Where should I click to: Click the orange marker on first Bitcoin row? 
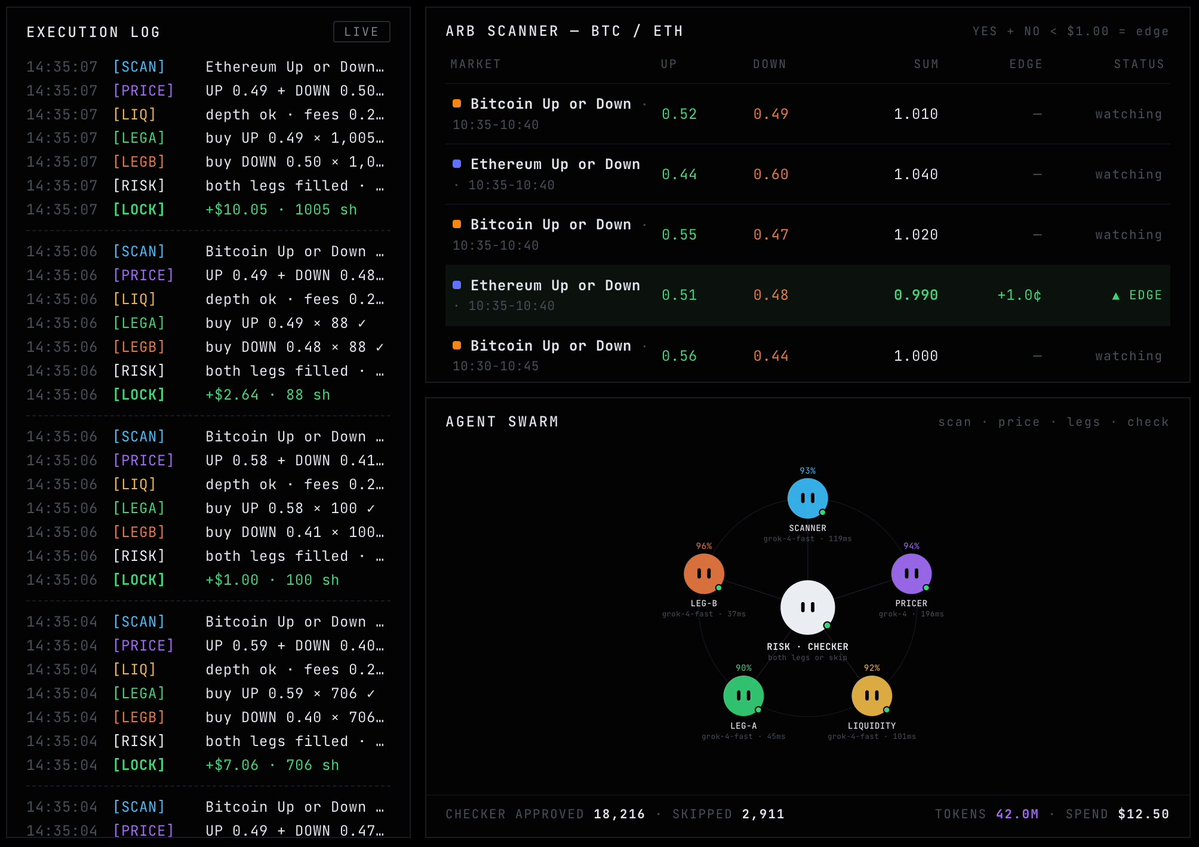tap(457, 103)
